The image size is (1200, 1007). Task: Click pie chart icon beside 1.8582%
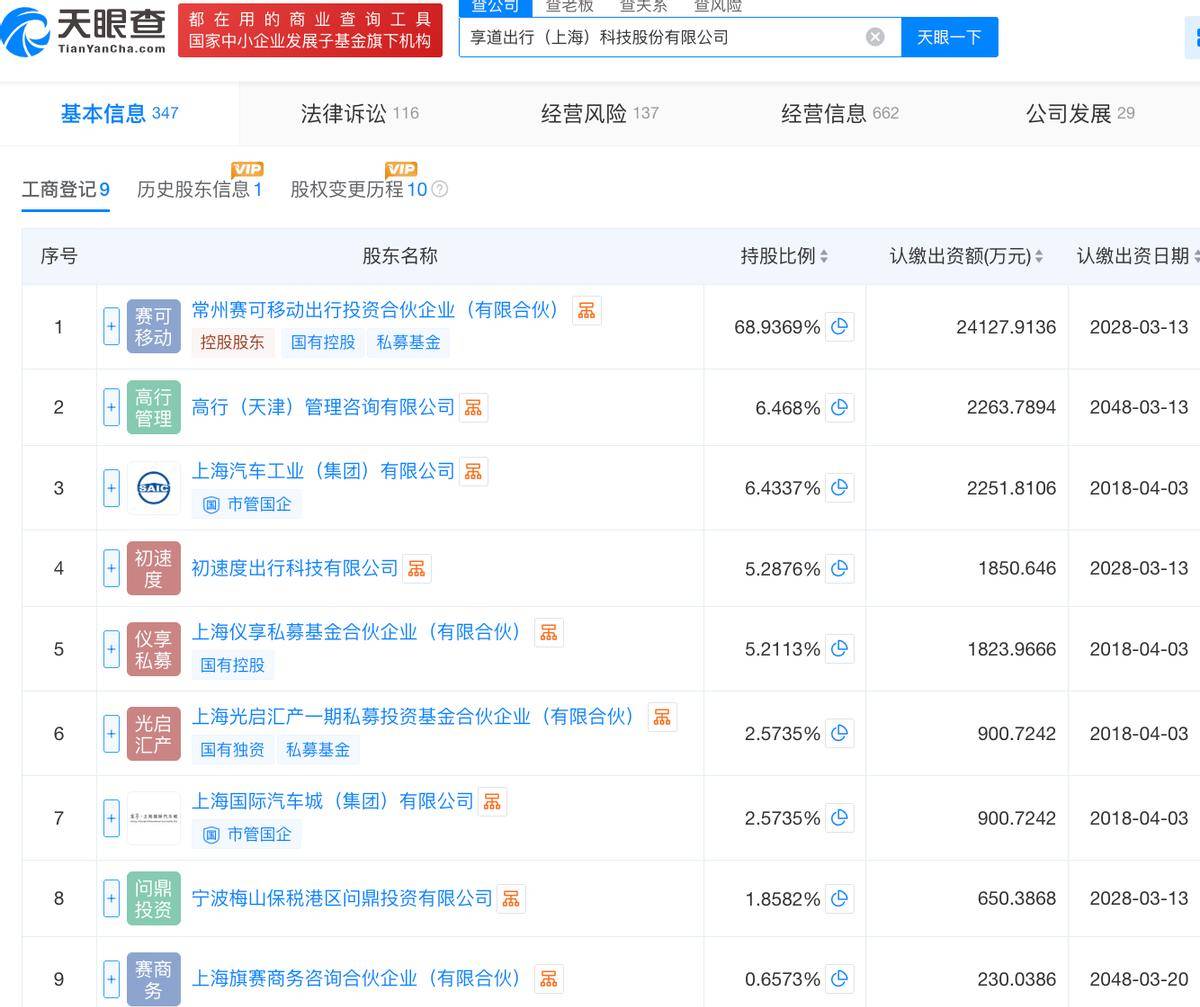(840, 898)
